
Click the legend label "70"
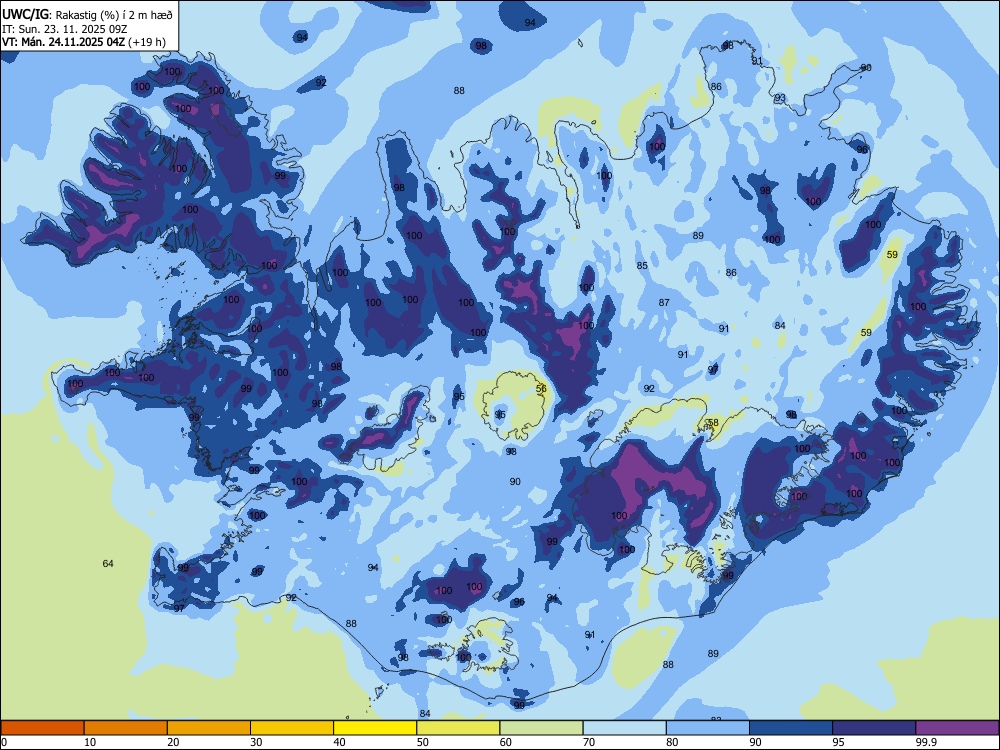(589, 742)
